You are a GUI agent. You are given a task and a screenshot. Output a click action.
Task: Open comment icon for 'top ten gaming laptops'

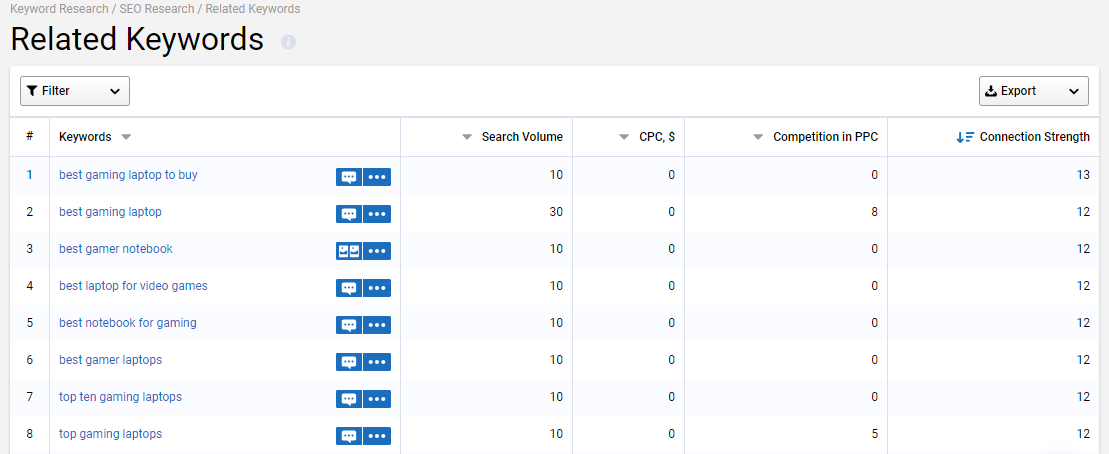[349, 399]
